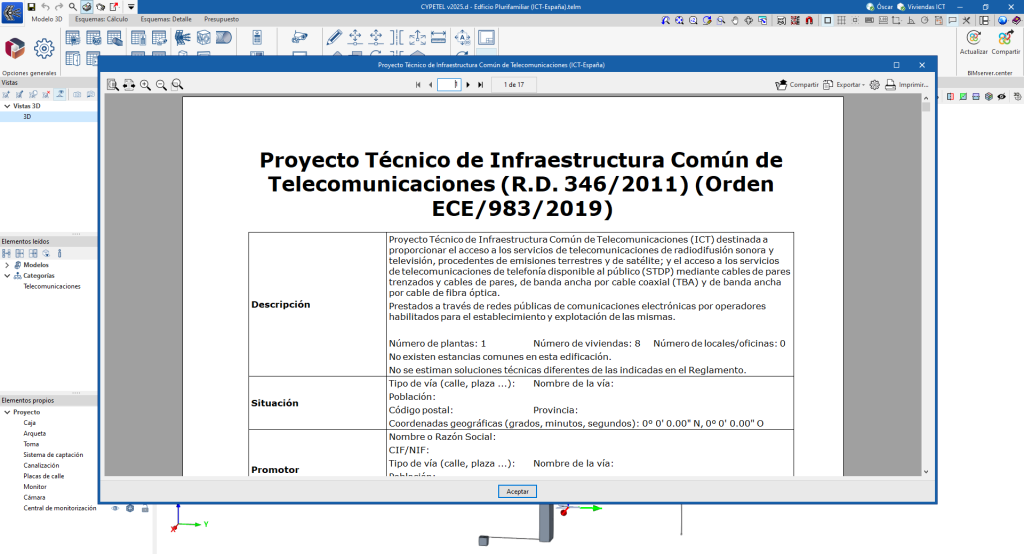Go to first page of report

pyautogui.click(x=418, y=85)
